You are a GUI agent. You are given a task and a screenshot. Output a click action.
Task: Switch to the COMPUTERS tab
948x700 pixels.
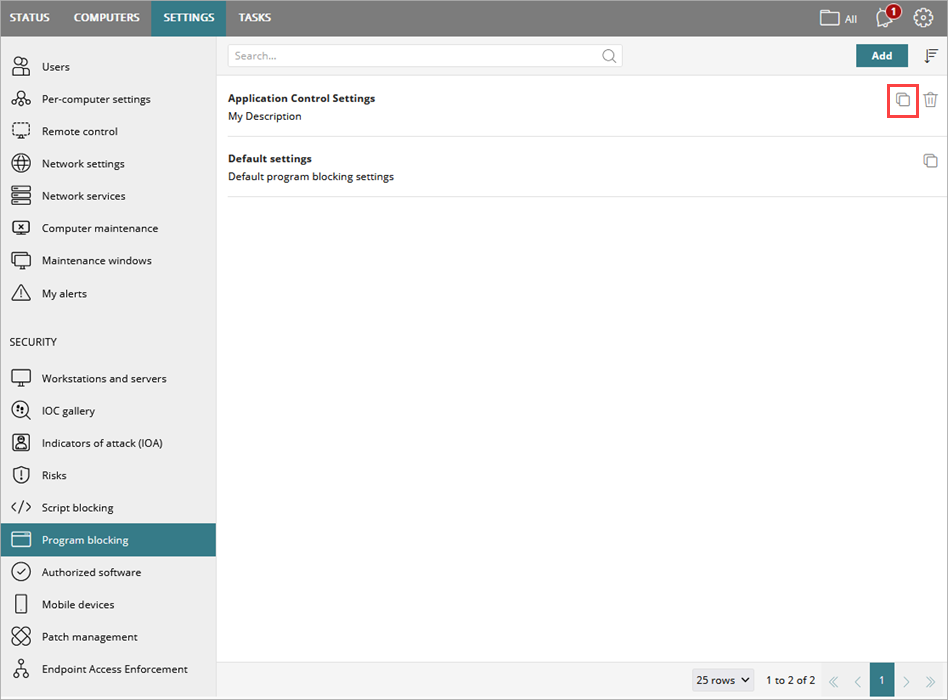(106, 17)
